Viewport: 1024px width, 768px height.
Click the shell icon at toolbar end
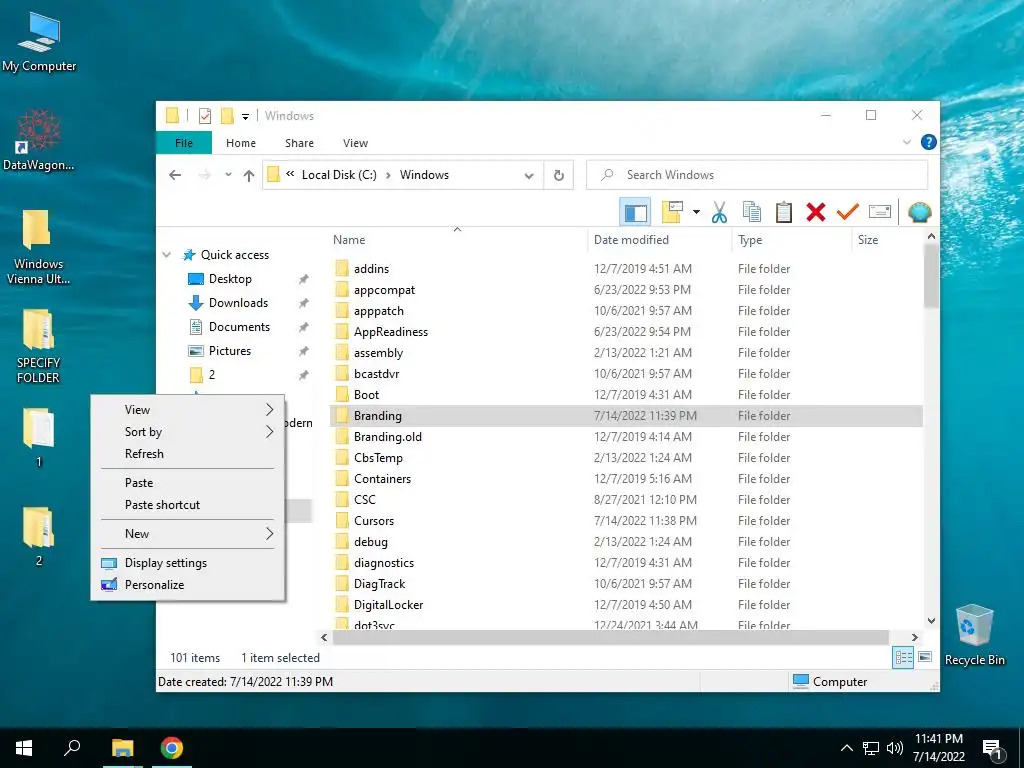click(x=920, y=212)
